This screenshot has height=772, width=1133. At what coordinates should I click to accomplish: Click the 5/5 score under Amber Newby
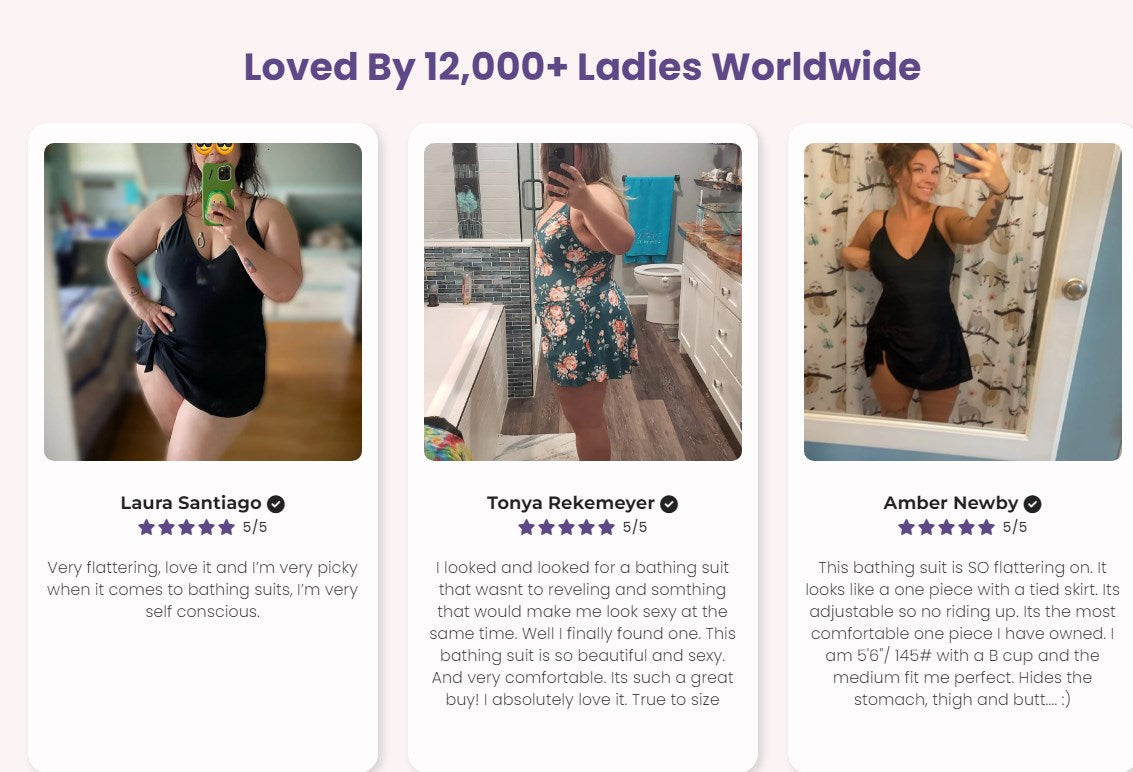point(1015,527)
